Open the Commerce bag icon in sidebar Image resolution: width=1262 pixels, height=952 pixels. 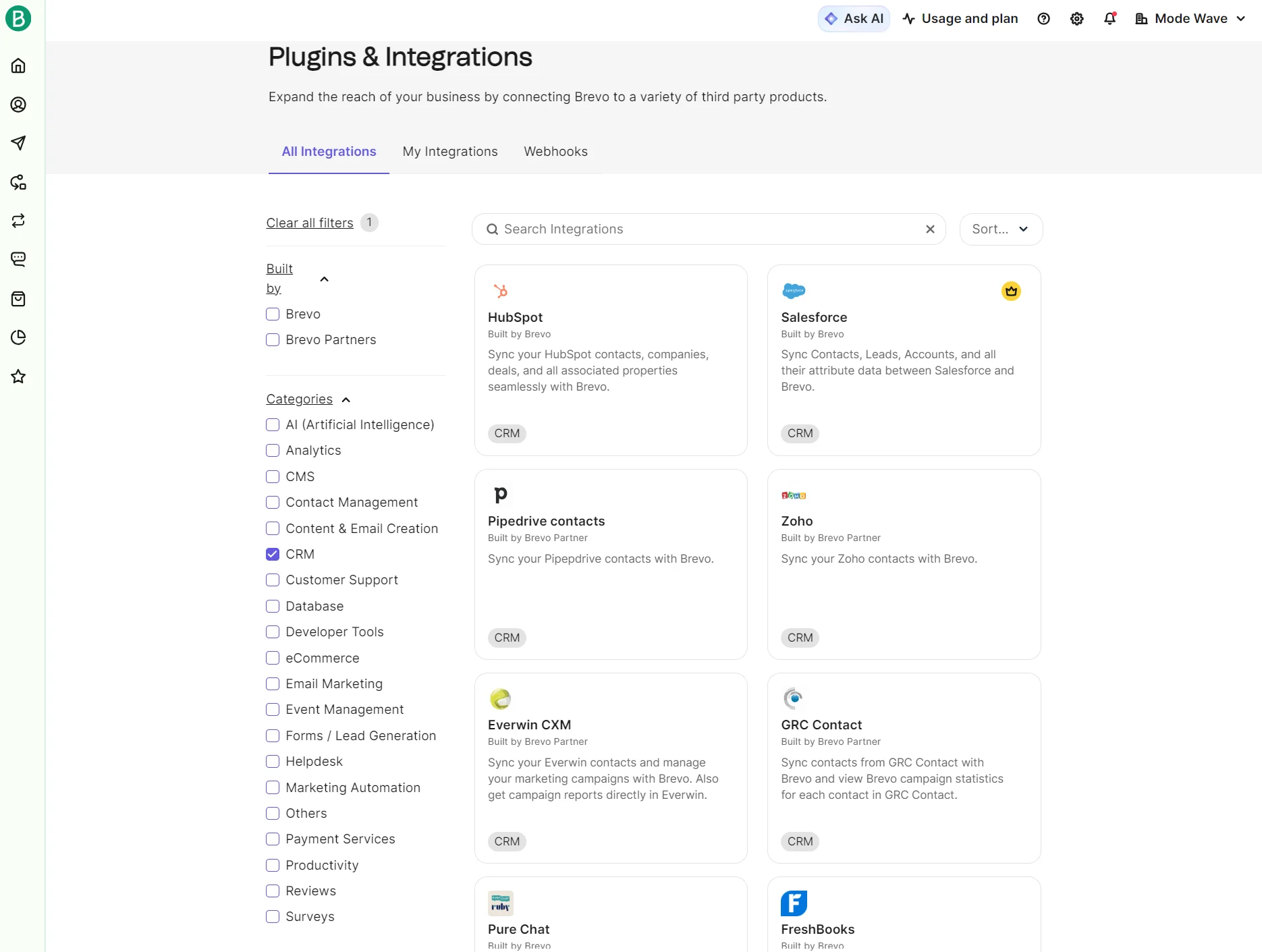[x=18, y=299]
